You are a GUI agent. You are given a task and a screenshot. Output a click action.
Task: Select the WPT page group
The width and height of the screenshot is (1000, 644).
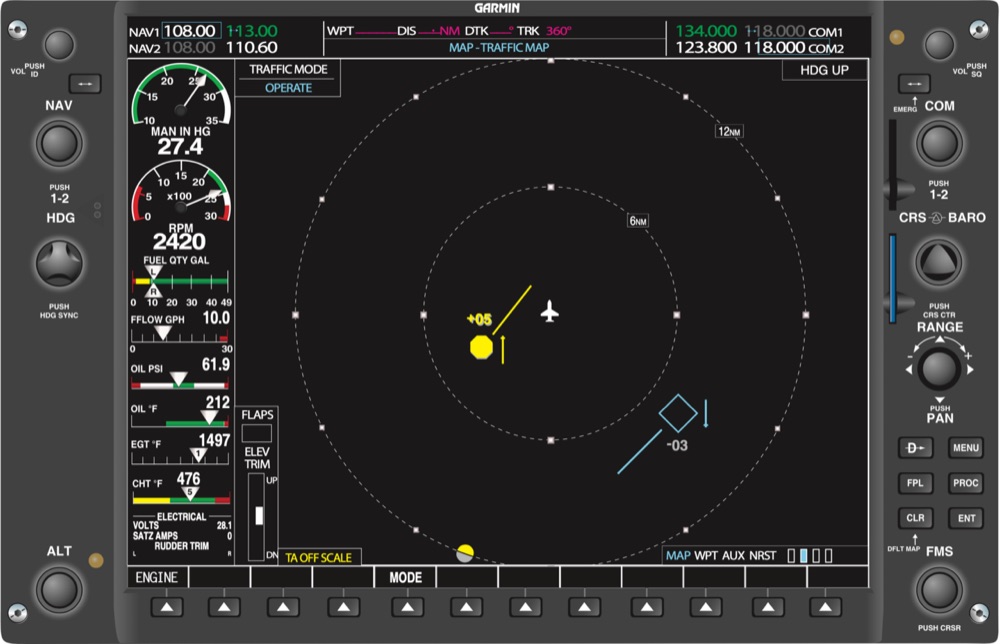(x=705, y=555)
